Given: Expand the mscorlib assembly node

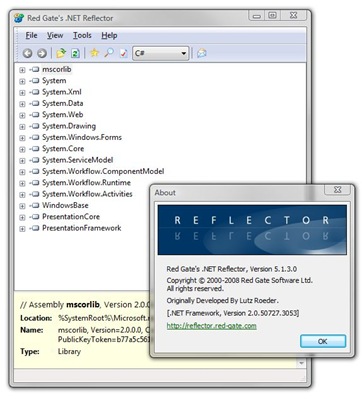Looking at the screenshot, I should click(22, 70).
